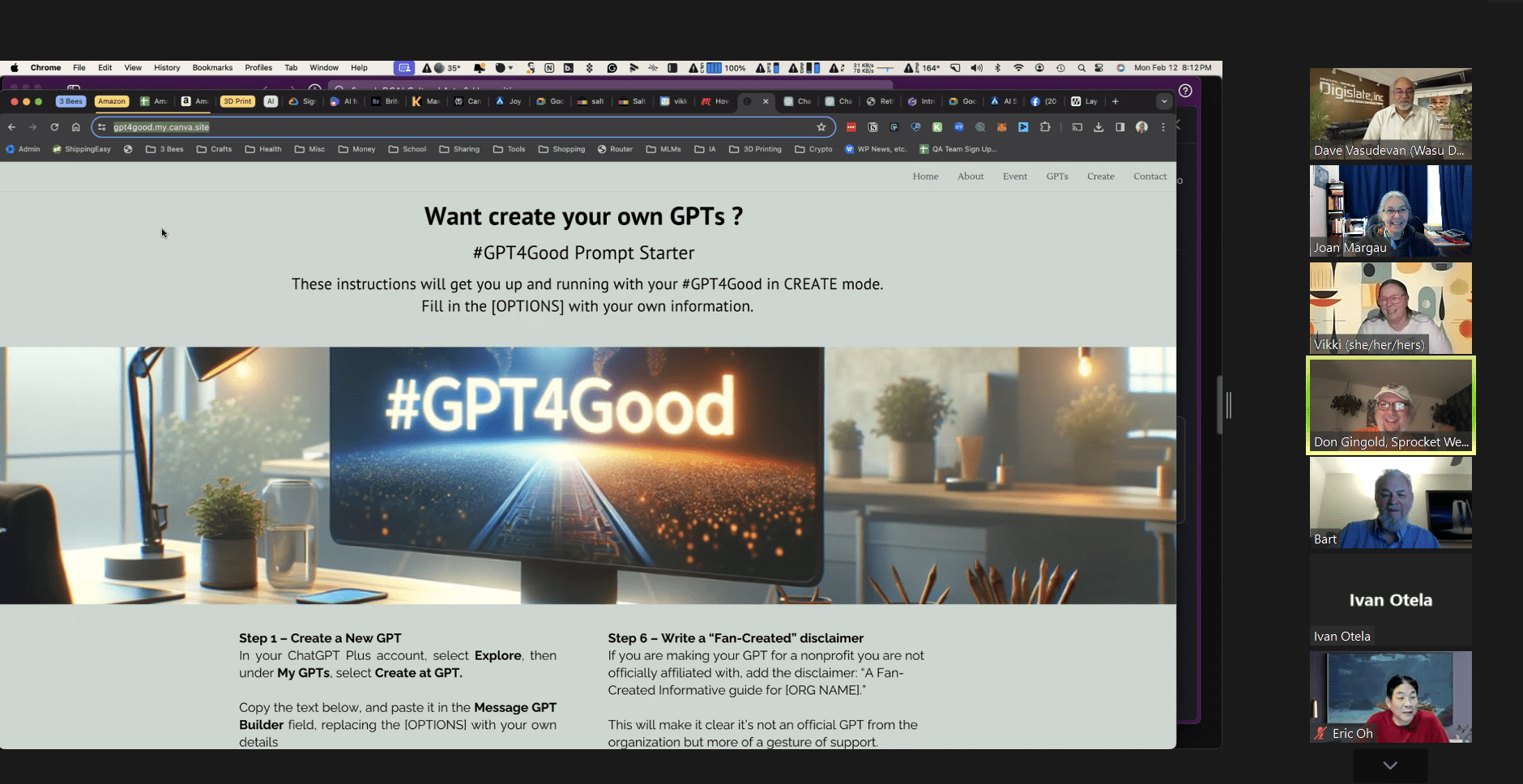
Task: Open the Tools bookmarks folder
Action: point(510,149)
